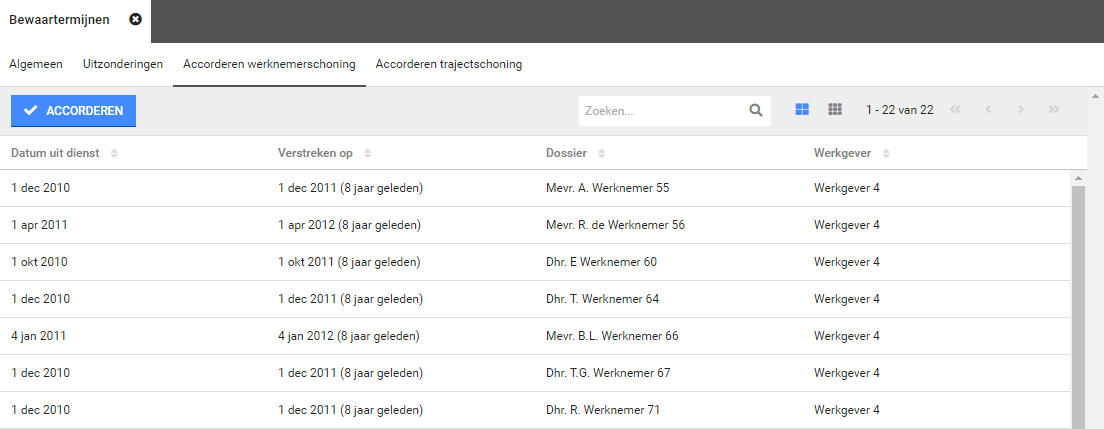Viewport: 1104px width, 429px height.
Task: Go to previous page of results
Action: click(x=988, y=110)
